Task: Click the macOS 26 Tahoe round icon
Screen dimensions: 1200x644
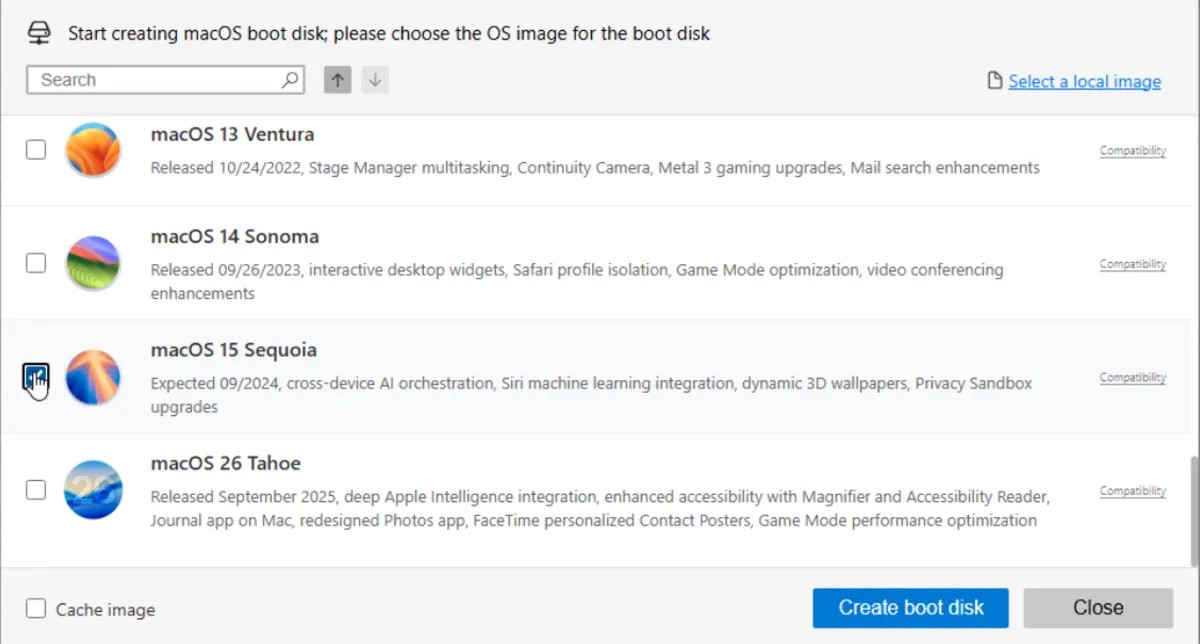Action: (93, 490)
